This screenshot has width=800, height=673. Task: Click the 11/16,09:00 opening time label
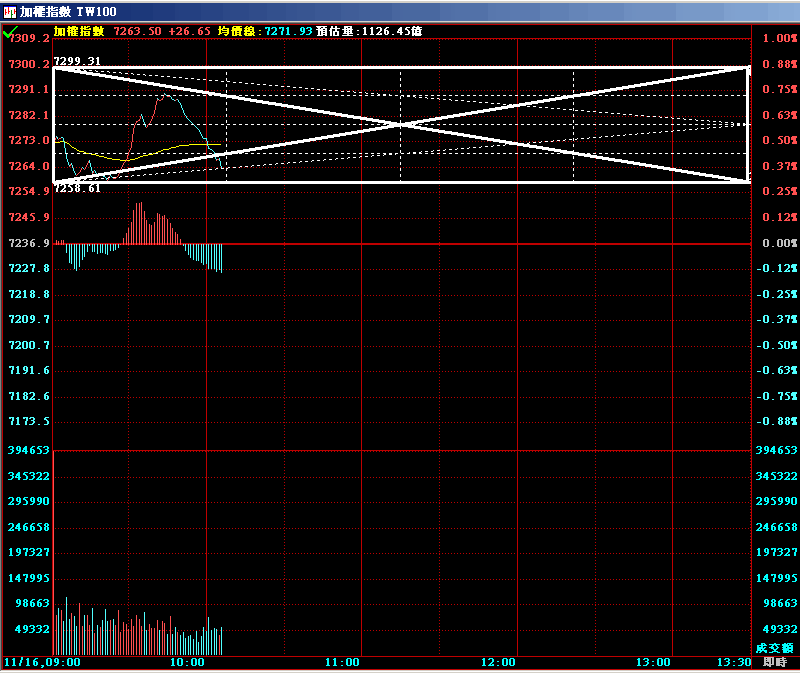pos(42,662)
